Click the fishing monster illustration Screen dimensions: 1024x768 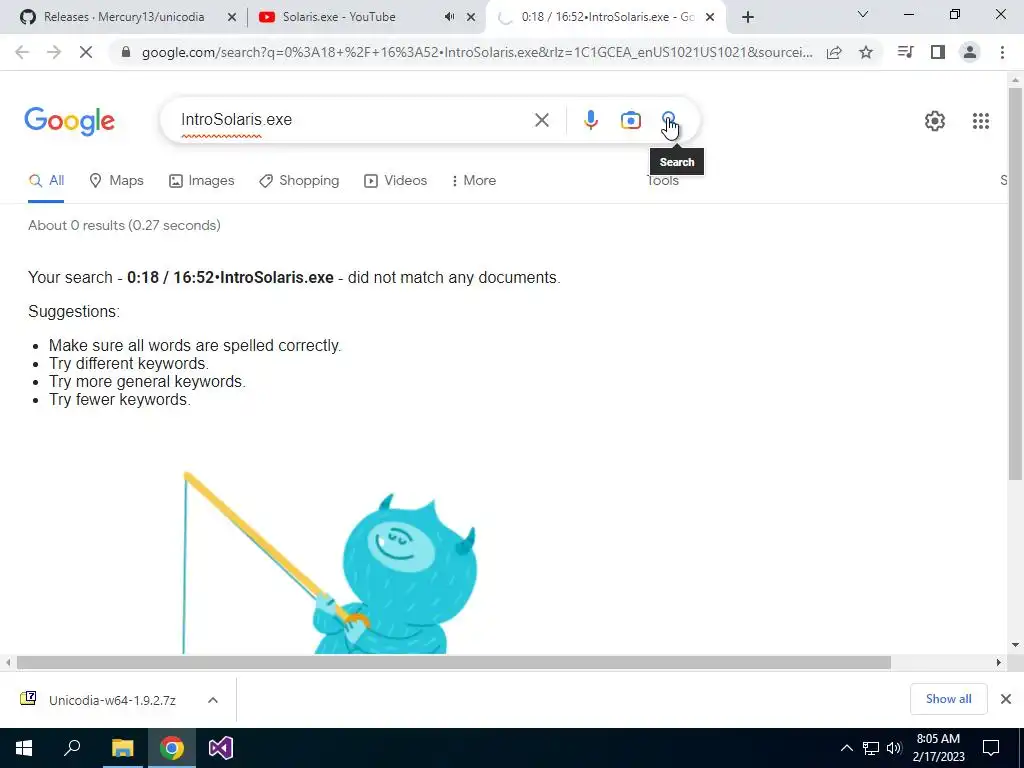330,563
